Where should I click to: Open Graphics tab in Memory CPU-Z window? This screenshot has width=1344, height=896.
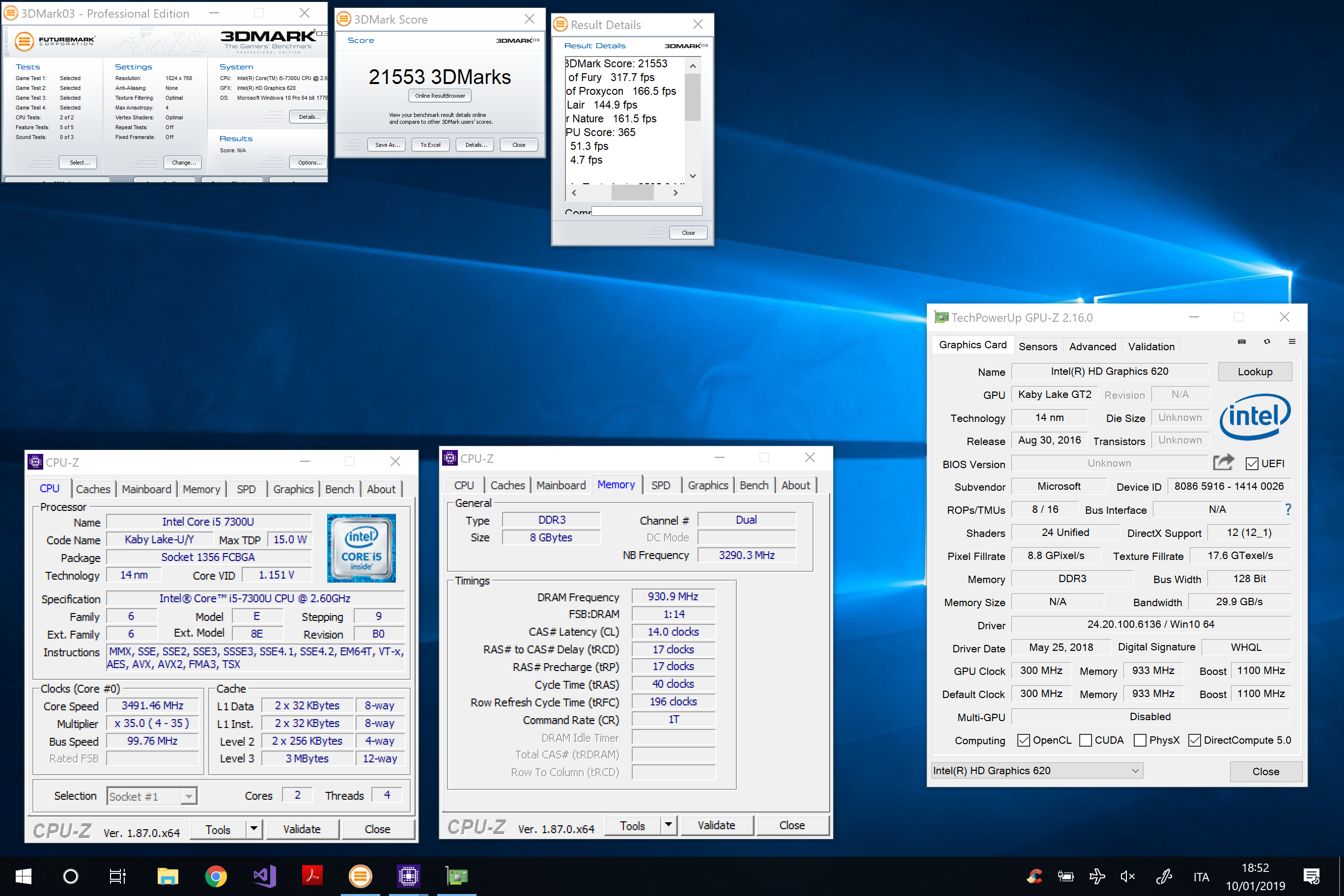pos(707,485)
